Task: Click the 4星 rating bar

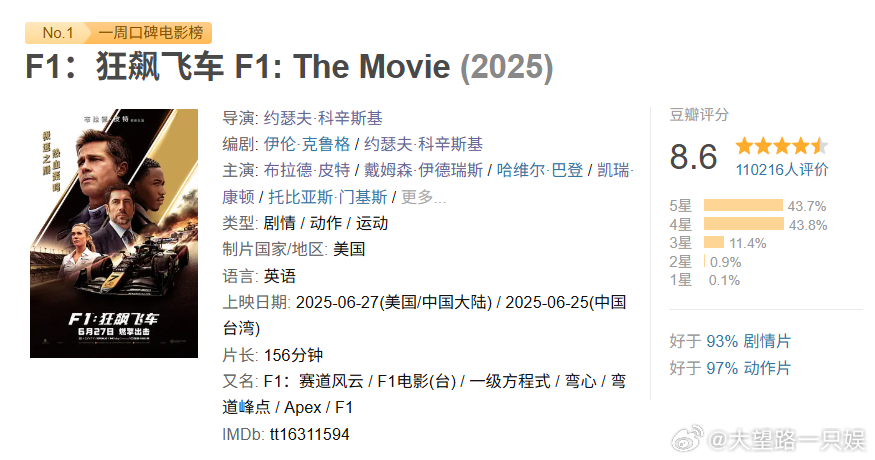Action: pyautogui.click(x=744, y=224)
